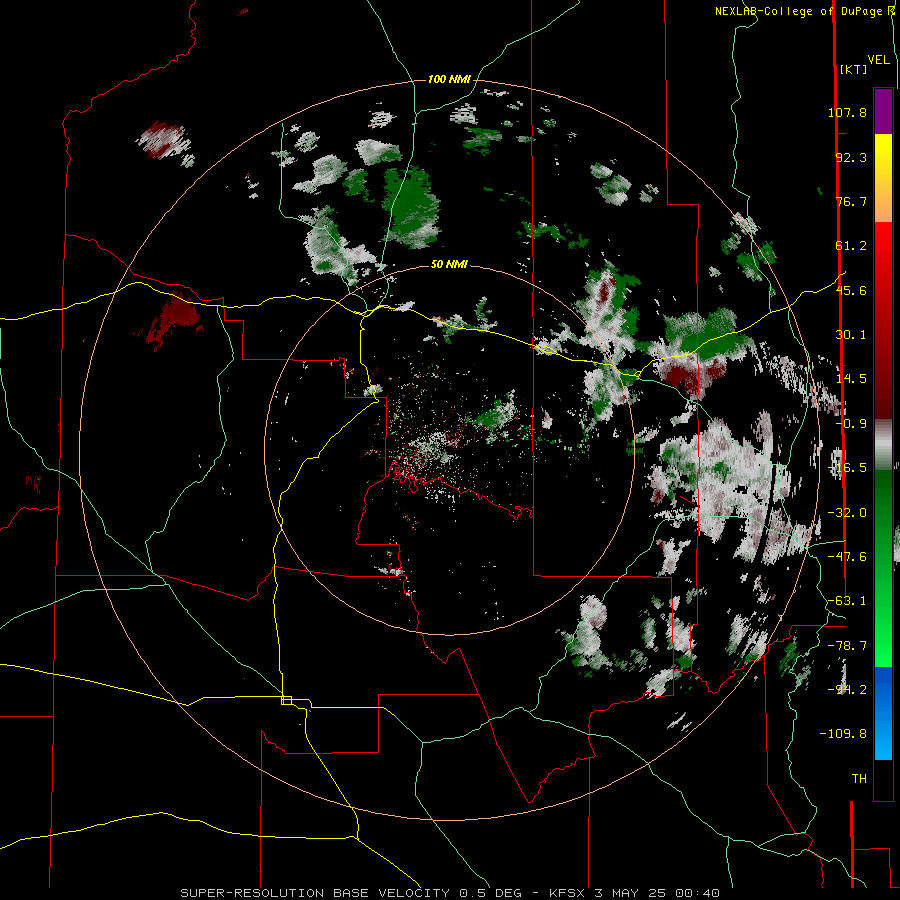Viewport: 900px width, 900px height.
Task: Select the -94.2 legend value
Action: (847, 689)
